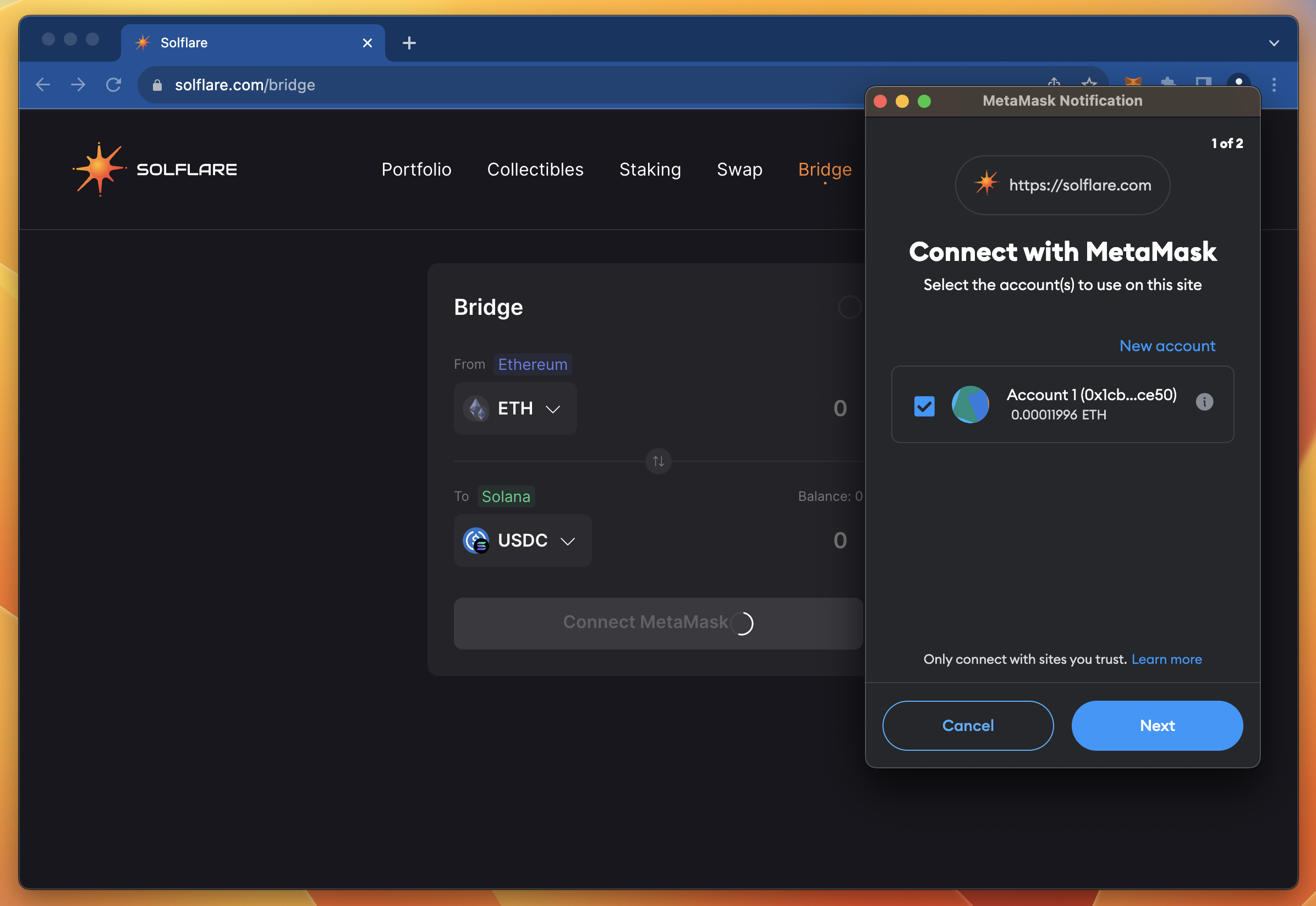This screenshot has height=906, width=1316.
Task: Swap bridge direction with the arrows icon
Action: (659, 461)
